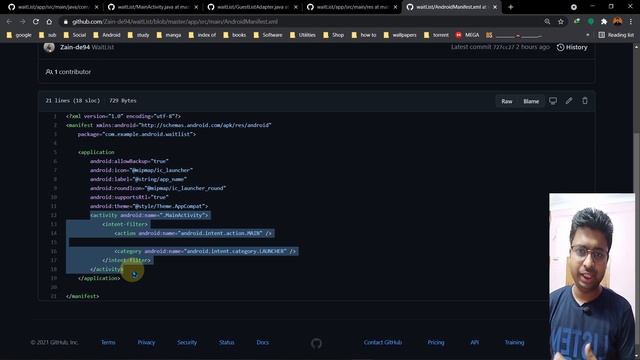
Task: Open the Shop bookmarks folder
Action: point(333,35)
